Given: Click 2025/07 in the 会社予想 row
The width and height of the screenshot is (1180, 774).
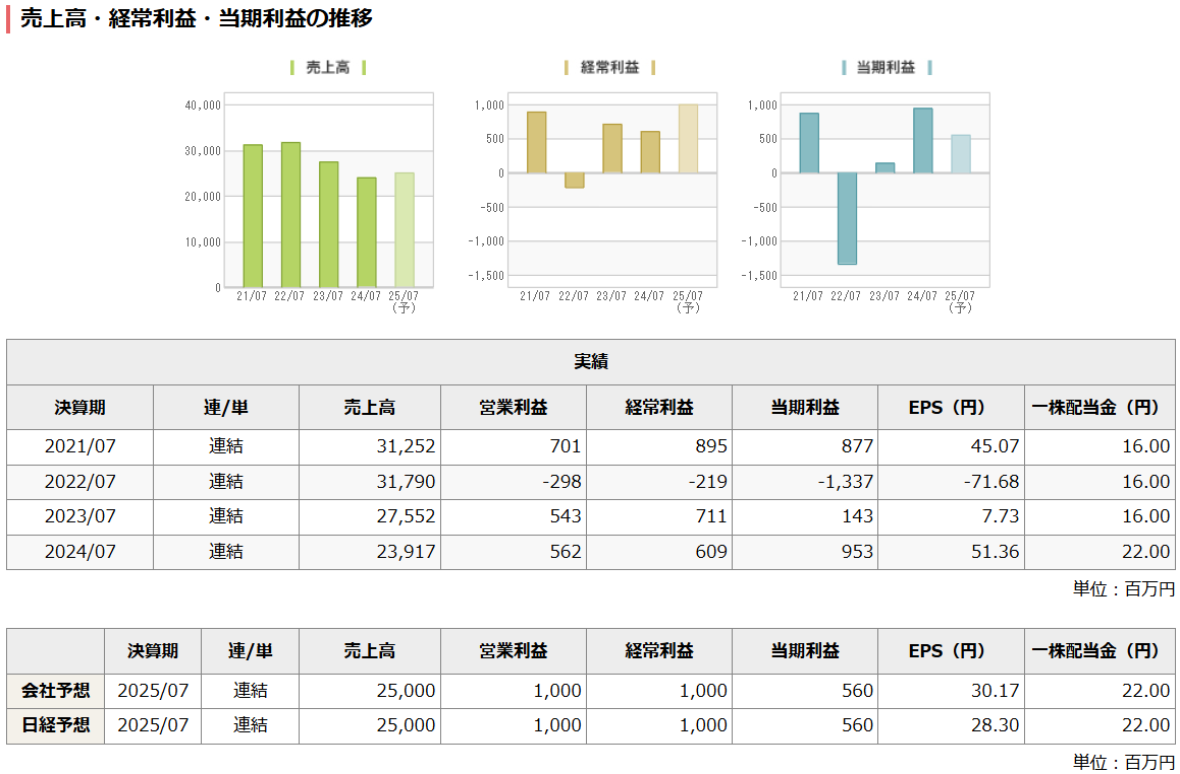Looking at the screenshot, I should tap(153, 691).
